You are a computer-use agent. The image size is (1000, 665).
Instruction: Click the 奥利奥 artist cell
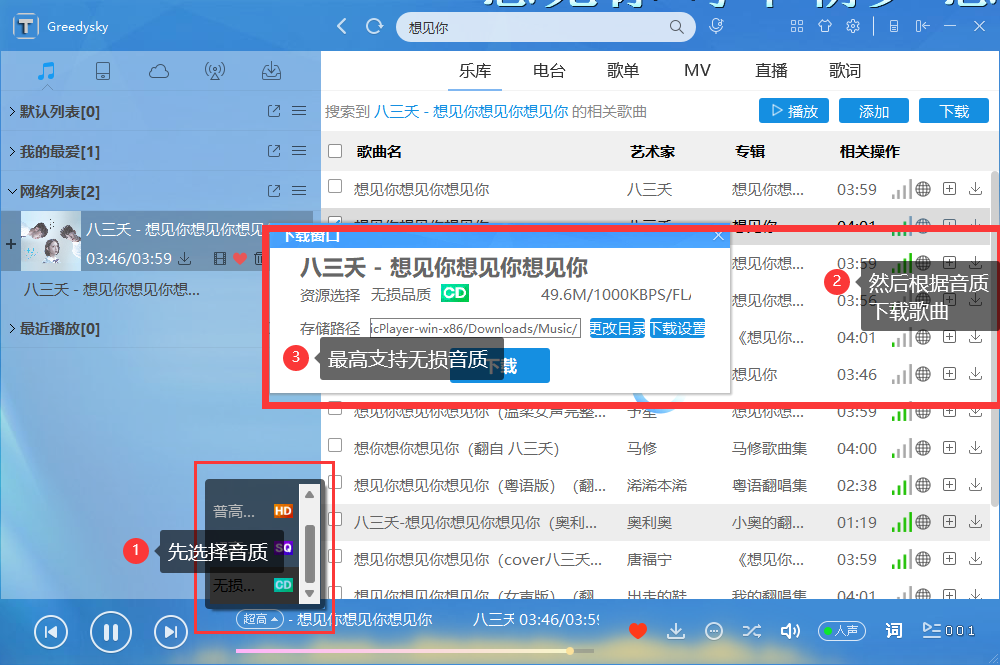point(649,522)
